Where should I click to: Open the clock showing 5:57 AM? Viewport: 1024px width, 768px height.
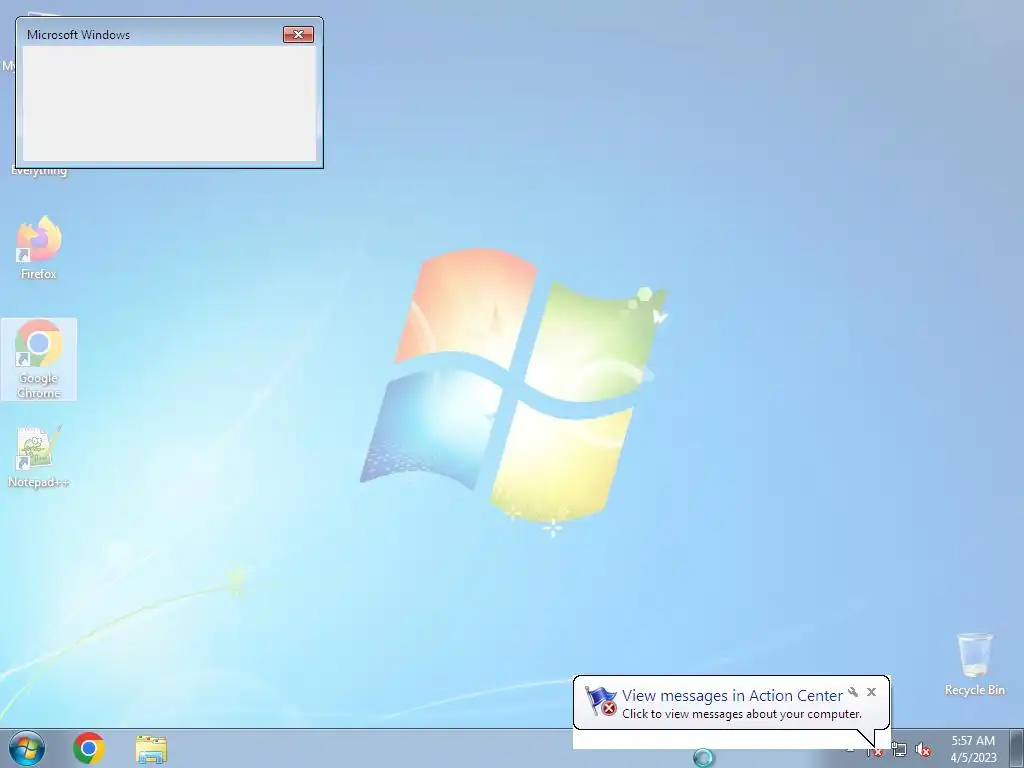[973, 749]
